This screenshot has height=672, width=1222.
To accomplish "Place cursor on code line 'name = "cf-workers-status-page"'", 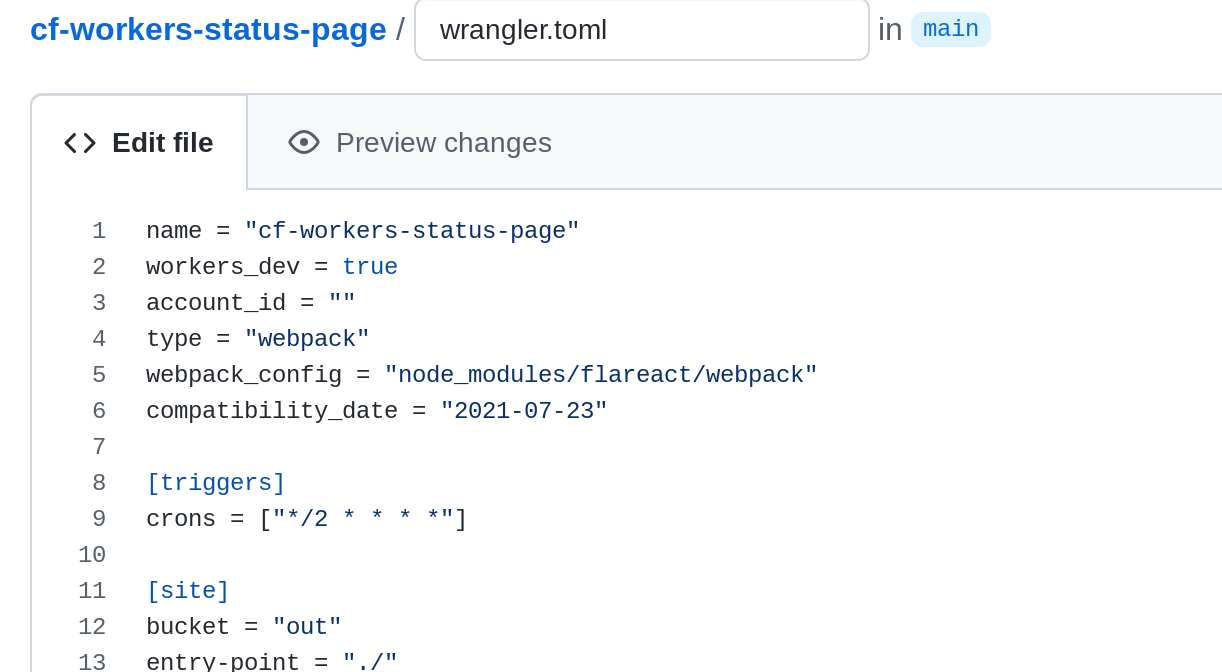I will 363,231.
